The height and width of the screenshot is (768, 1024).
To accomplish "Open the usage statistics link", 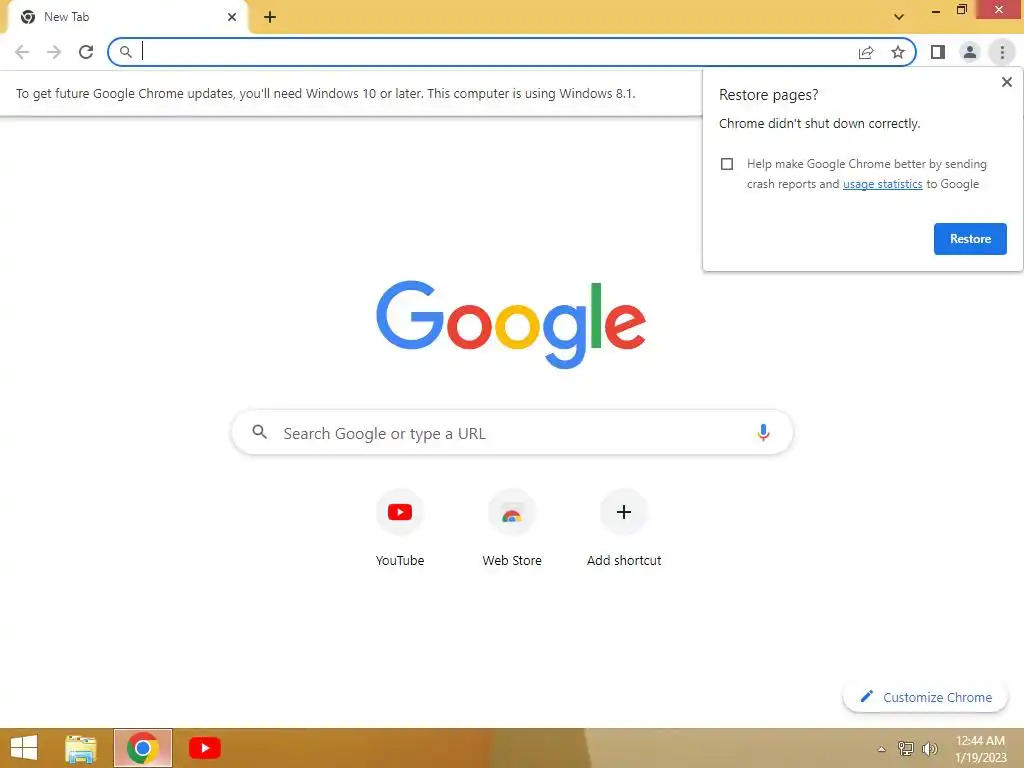I will 882,184.
